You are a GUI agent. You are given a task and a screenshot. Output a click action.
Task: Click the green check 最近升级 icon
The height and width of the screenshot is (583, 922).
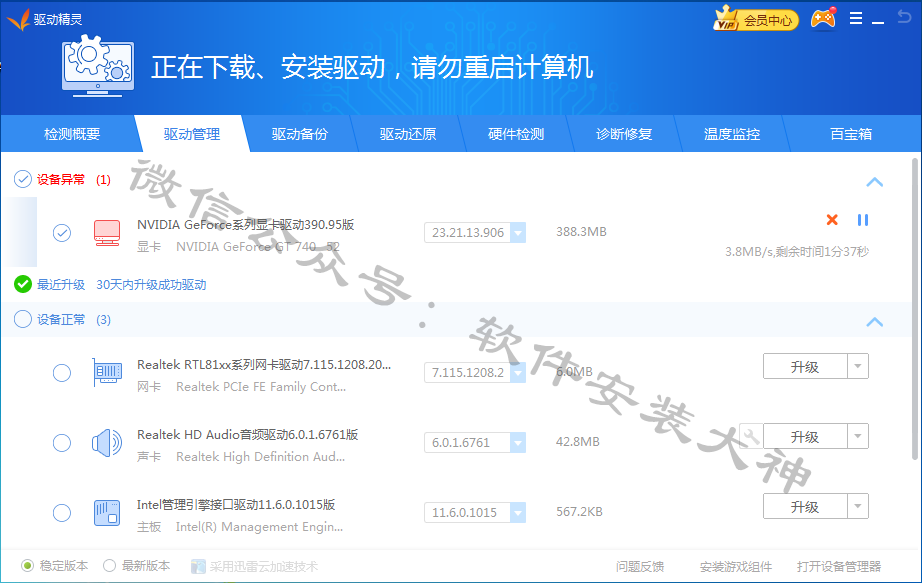[23, 284]
